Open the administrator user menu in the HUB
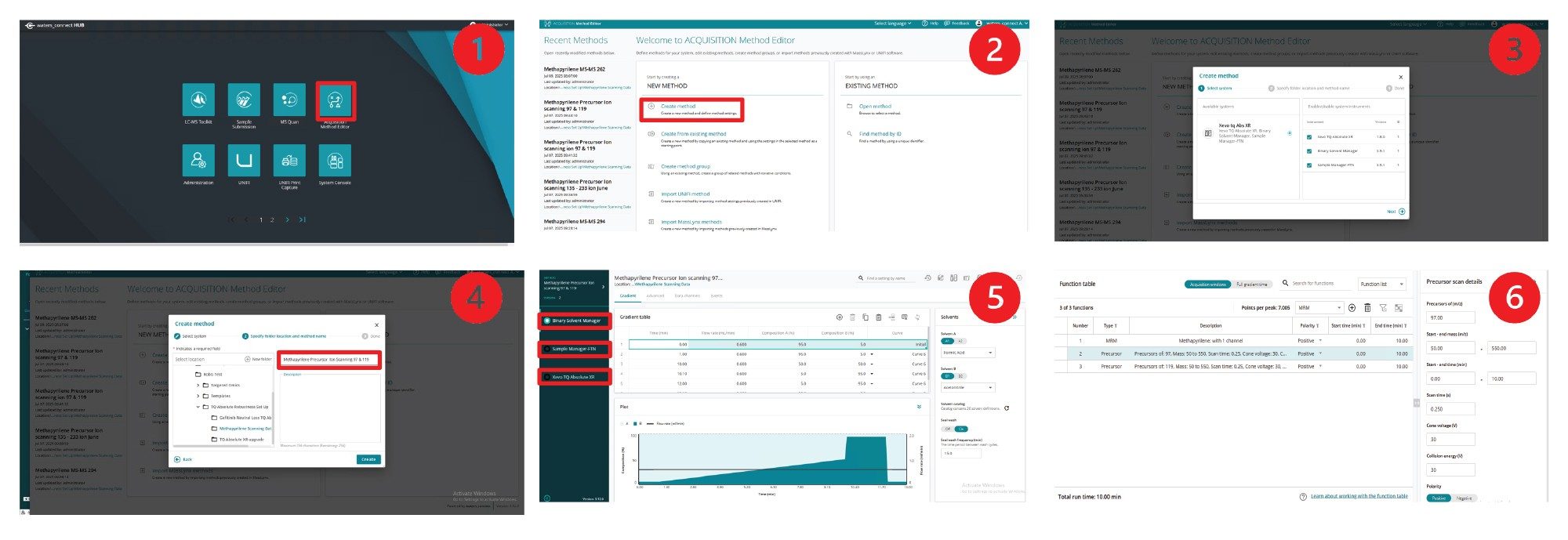The width and height of the screenshot is (1568, 540). [492, 25]
